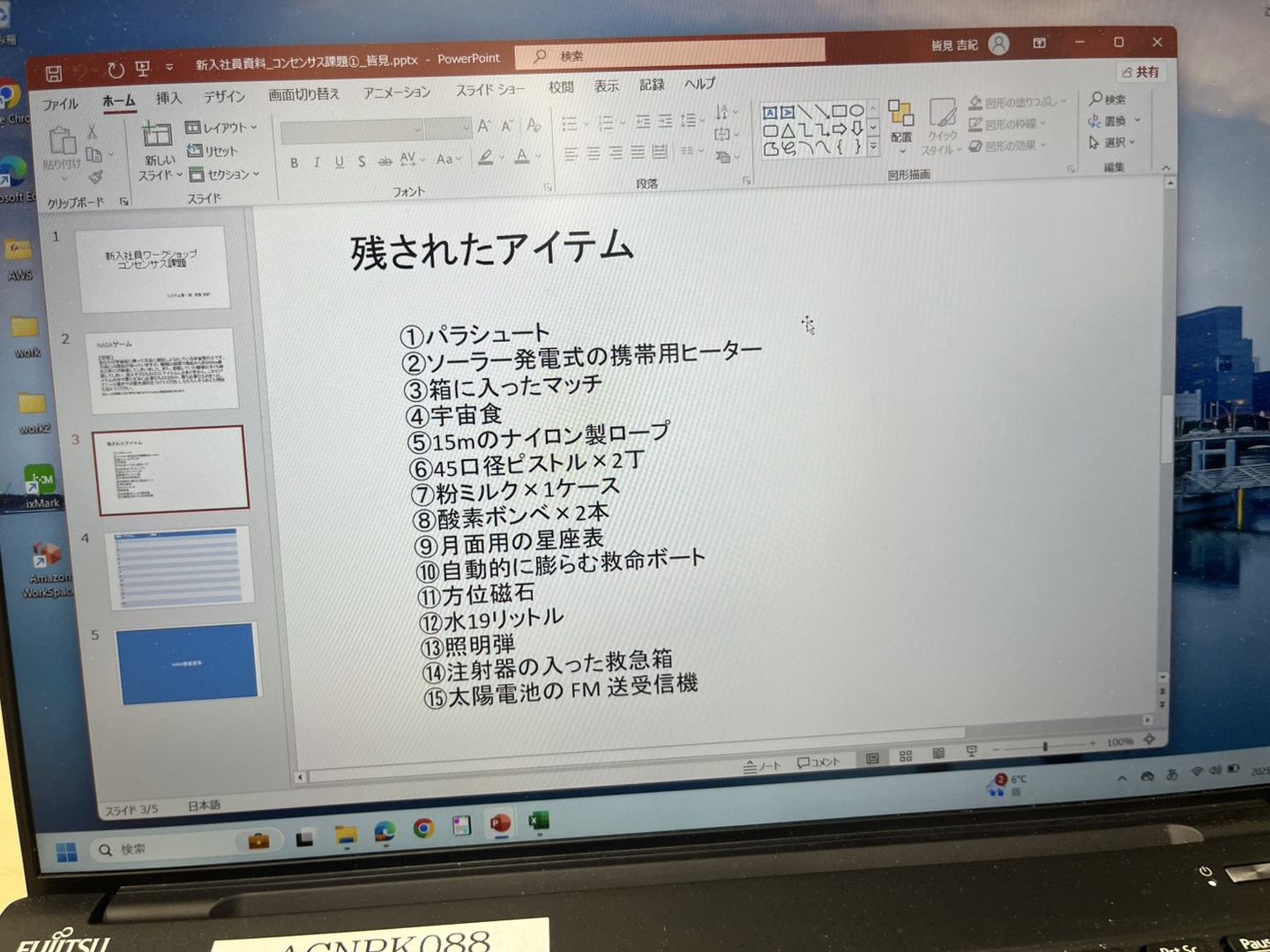Viewport: 1270px width, 952px height.
Task: Click the 日本語 language indicator in status bar
Action: (204, 805)
